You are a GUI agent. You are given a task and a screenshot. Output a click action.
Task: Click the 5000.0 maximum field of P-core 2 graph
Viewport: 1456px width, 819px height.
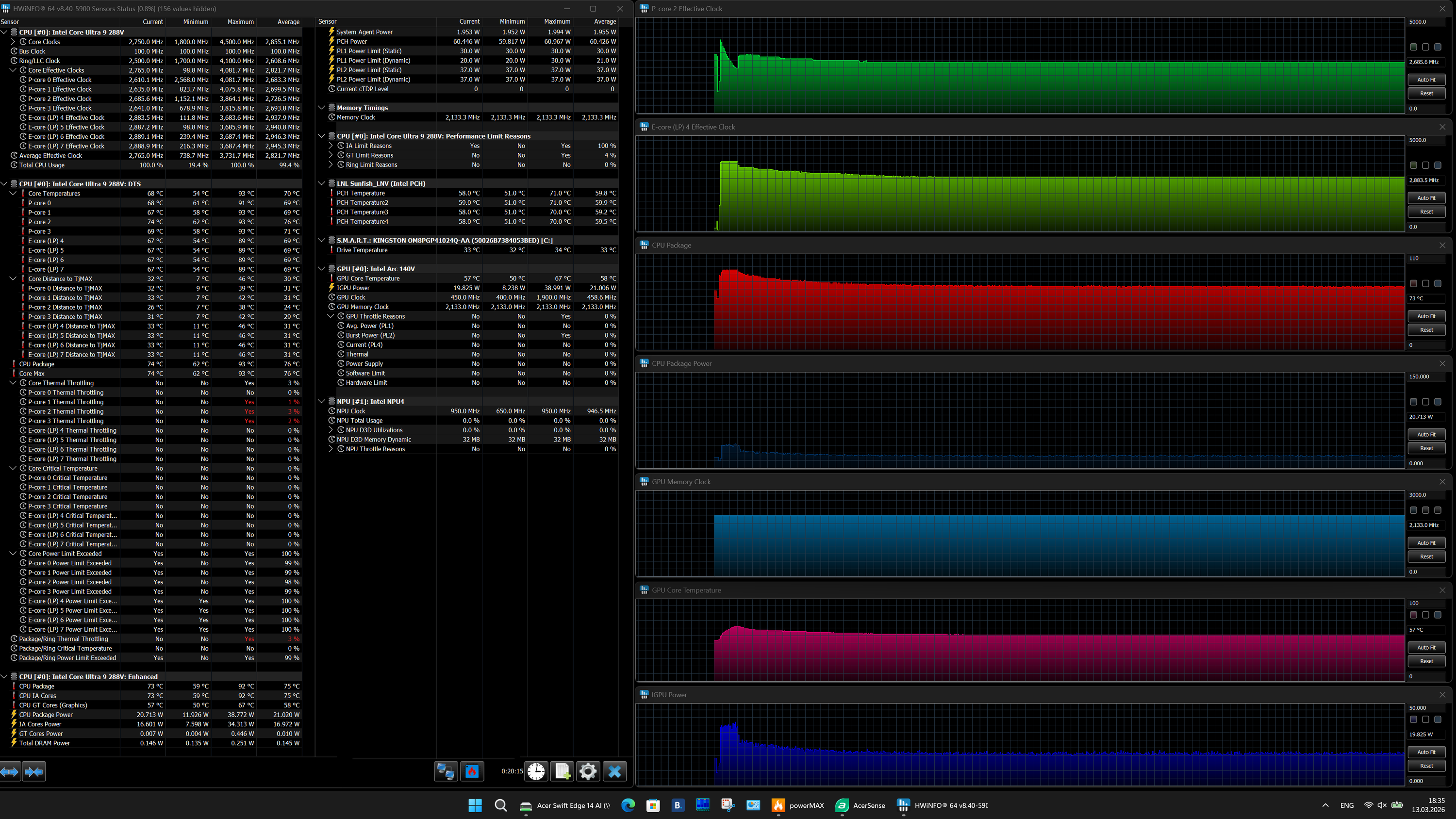1426,21
